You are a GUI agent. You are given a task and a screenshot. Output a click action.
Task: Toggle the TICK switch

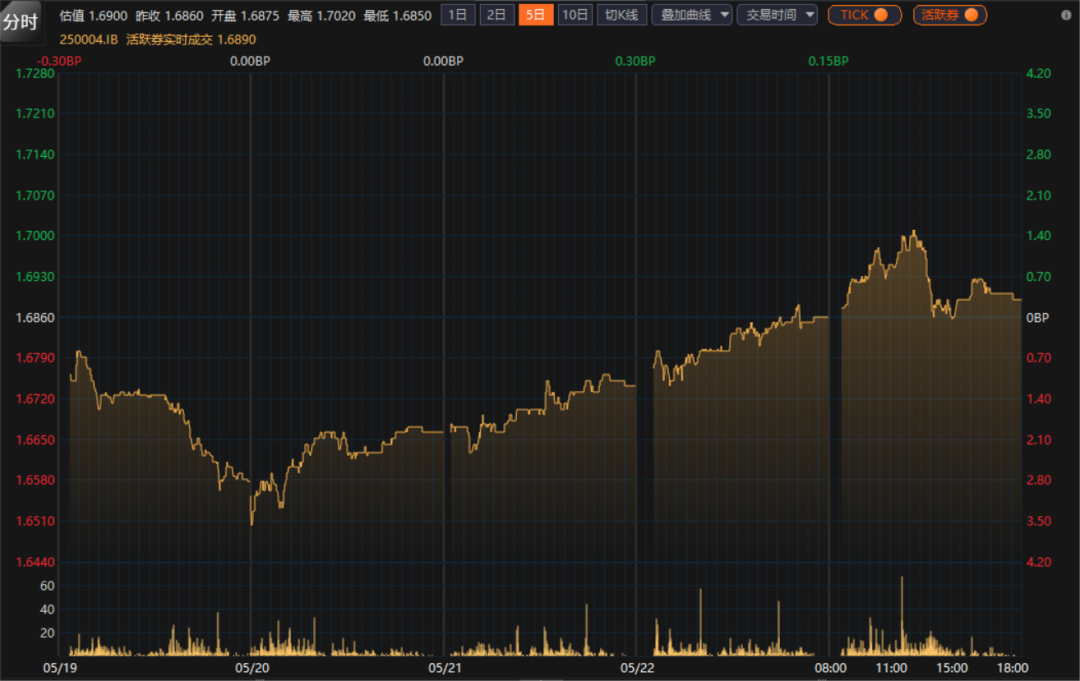[x=864, y=15]
